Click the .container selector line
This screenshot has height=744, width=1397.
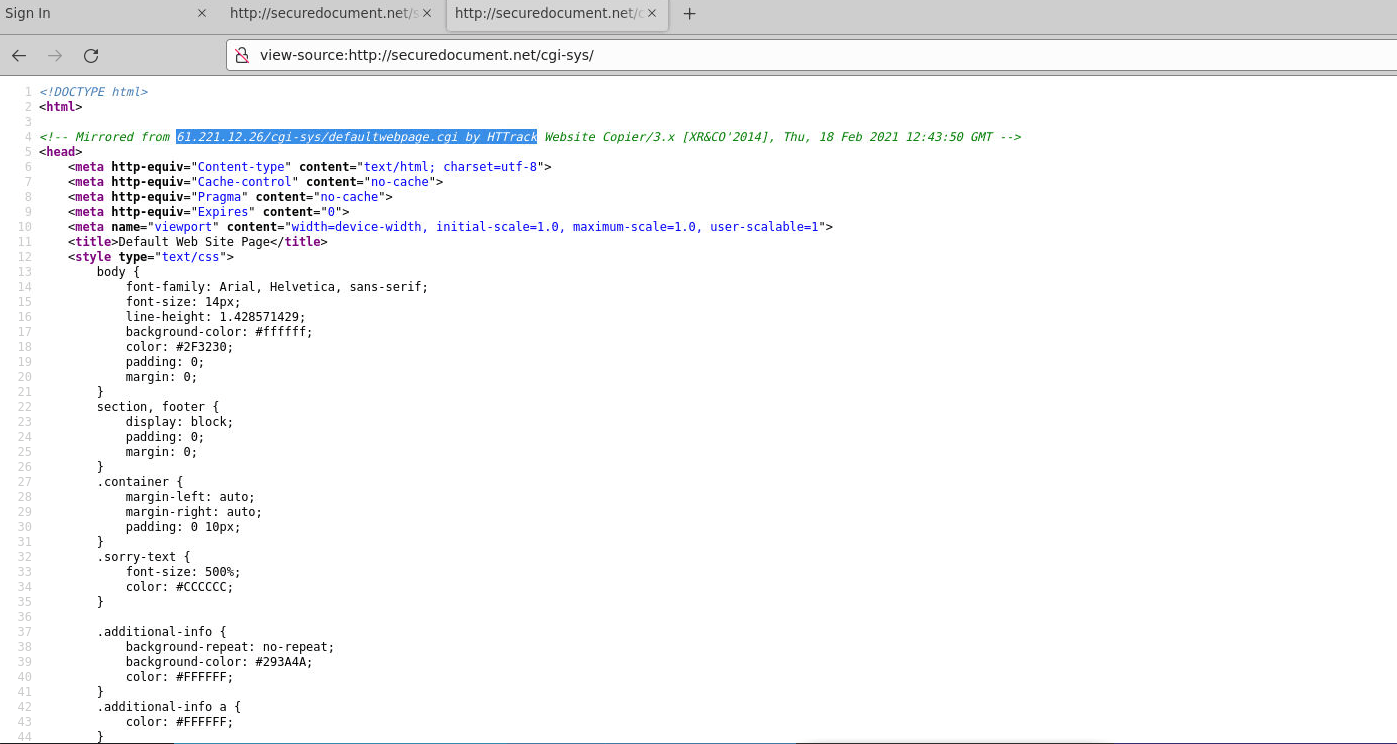(x=140, y=482)
